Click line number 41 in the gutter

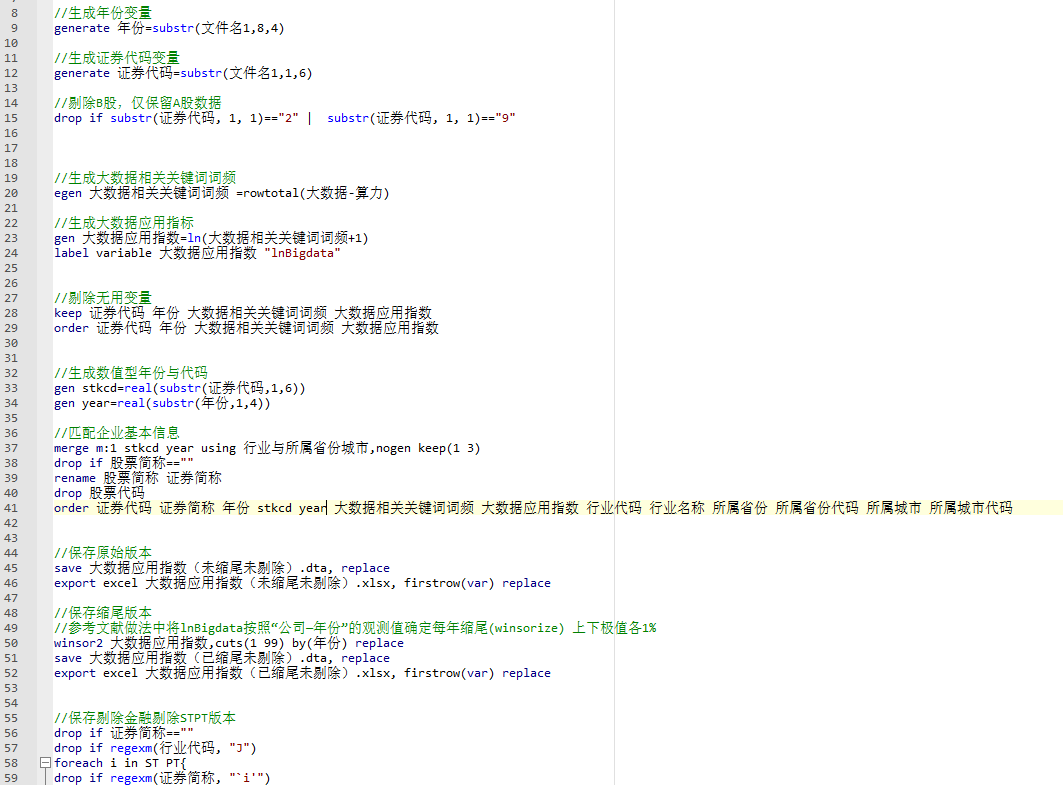(x=12, y=508)
